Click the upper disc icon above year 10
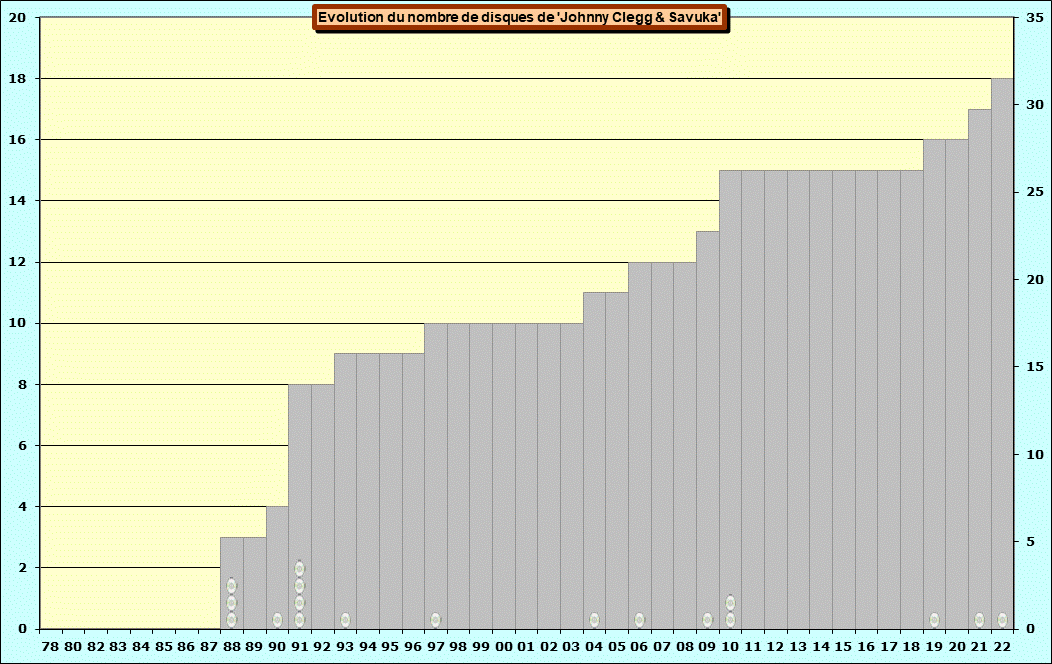This screenshot has height=664, width=1052. pyautogui.click(x=730, y=603)
